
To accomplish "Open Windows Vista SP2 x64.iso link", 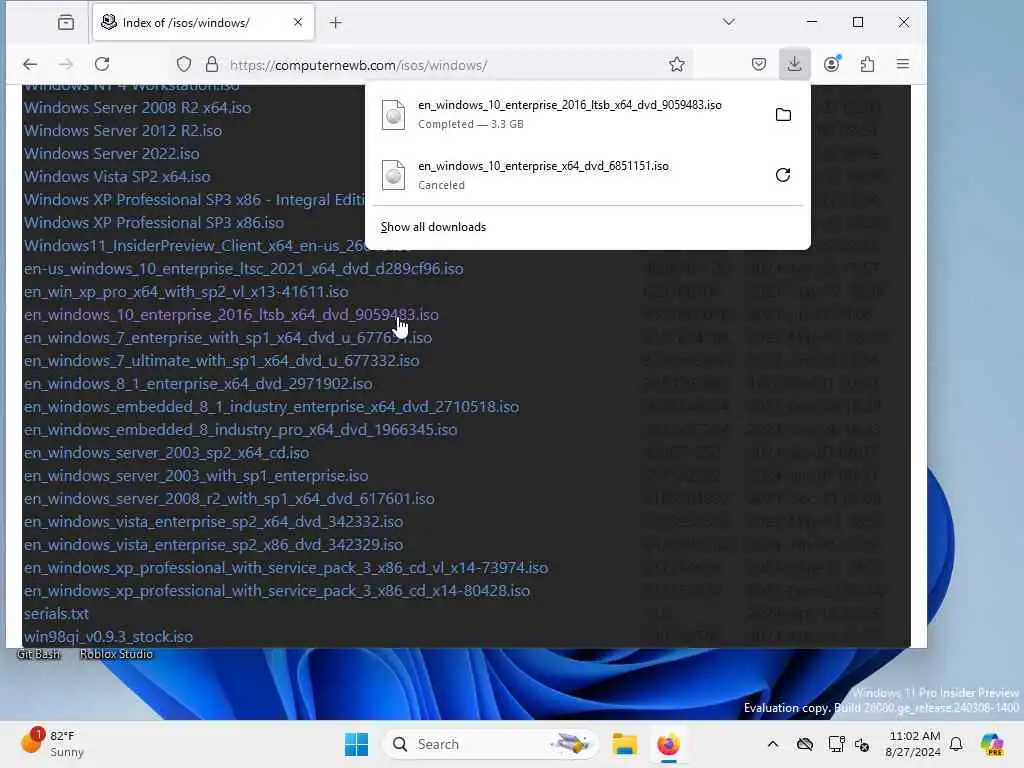I will coord(117,176).
